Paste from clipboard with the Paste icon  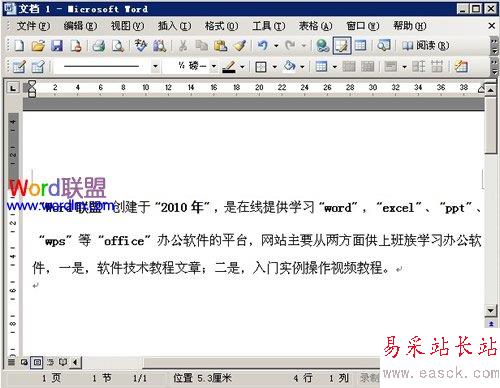[x=220, y=46]
